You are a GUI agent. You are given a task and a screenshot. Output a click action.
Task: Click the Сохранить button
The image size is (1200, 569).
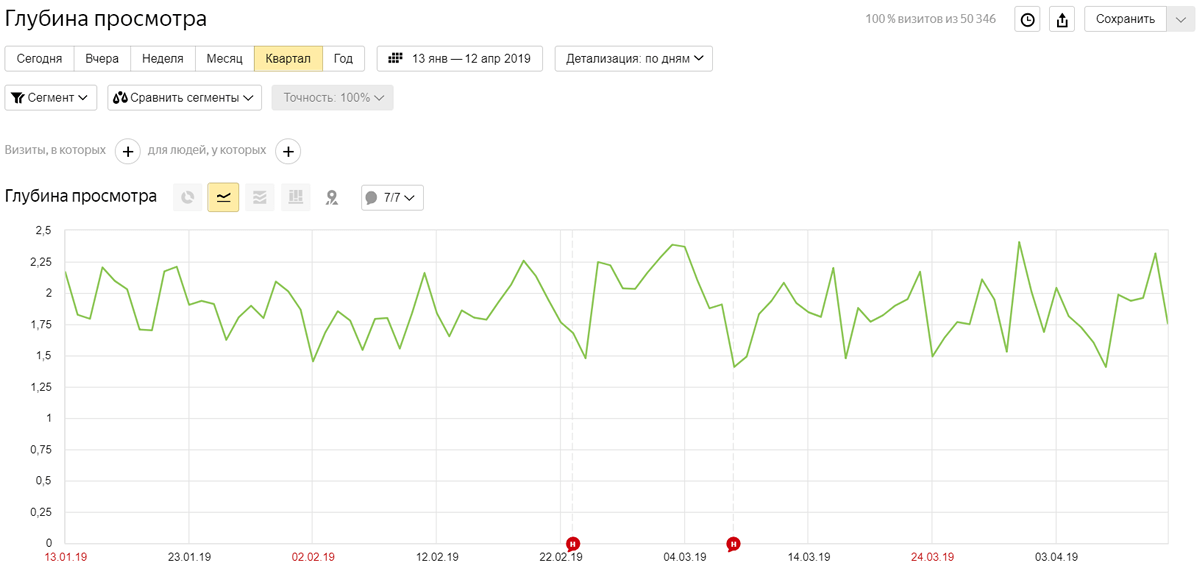point(1125,19)
